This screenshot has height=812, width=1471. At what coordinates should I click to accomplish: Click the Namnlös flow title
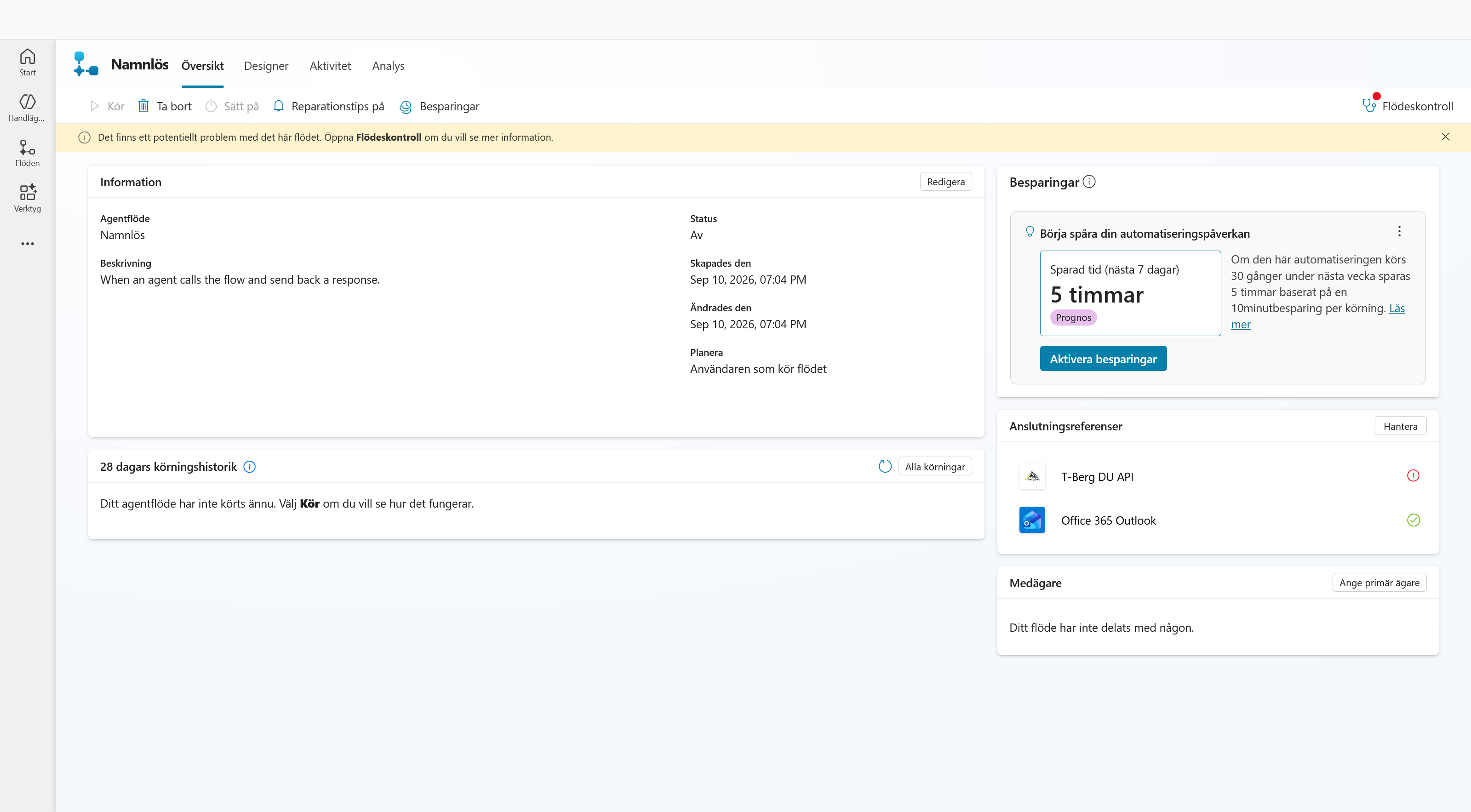pos(140,64)
